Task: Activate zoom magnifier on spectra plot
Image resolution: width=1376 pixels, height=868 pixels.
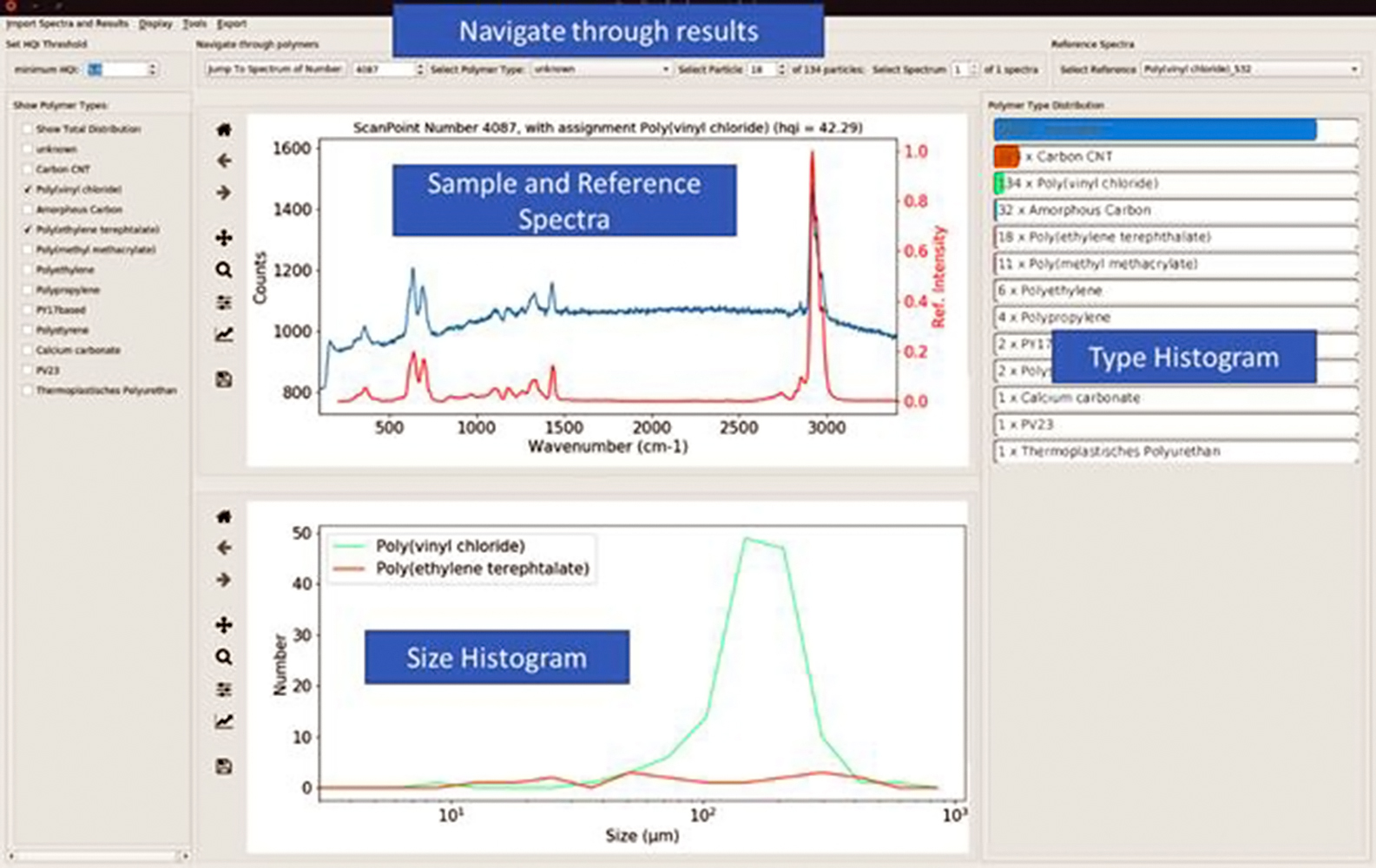Action: point(224,270)
